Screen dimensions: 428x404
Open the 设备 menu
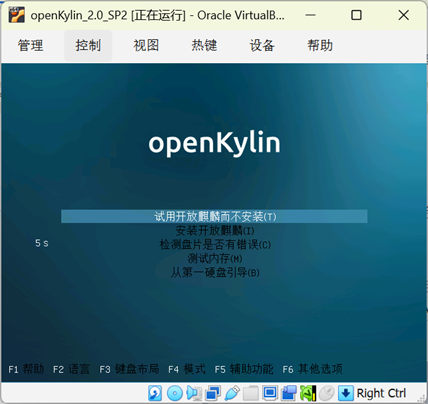(262, 45)
